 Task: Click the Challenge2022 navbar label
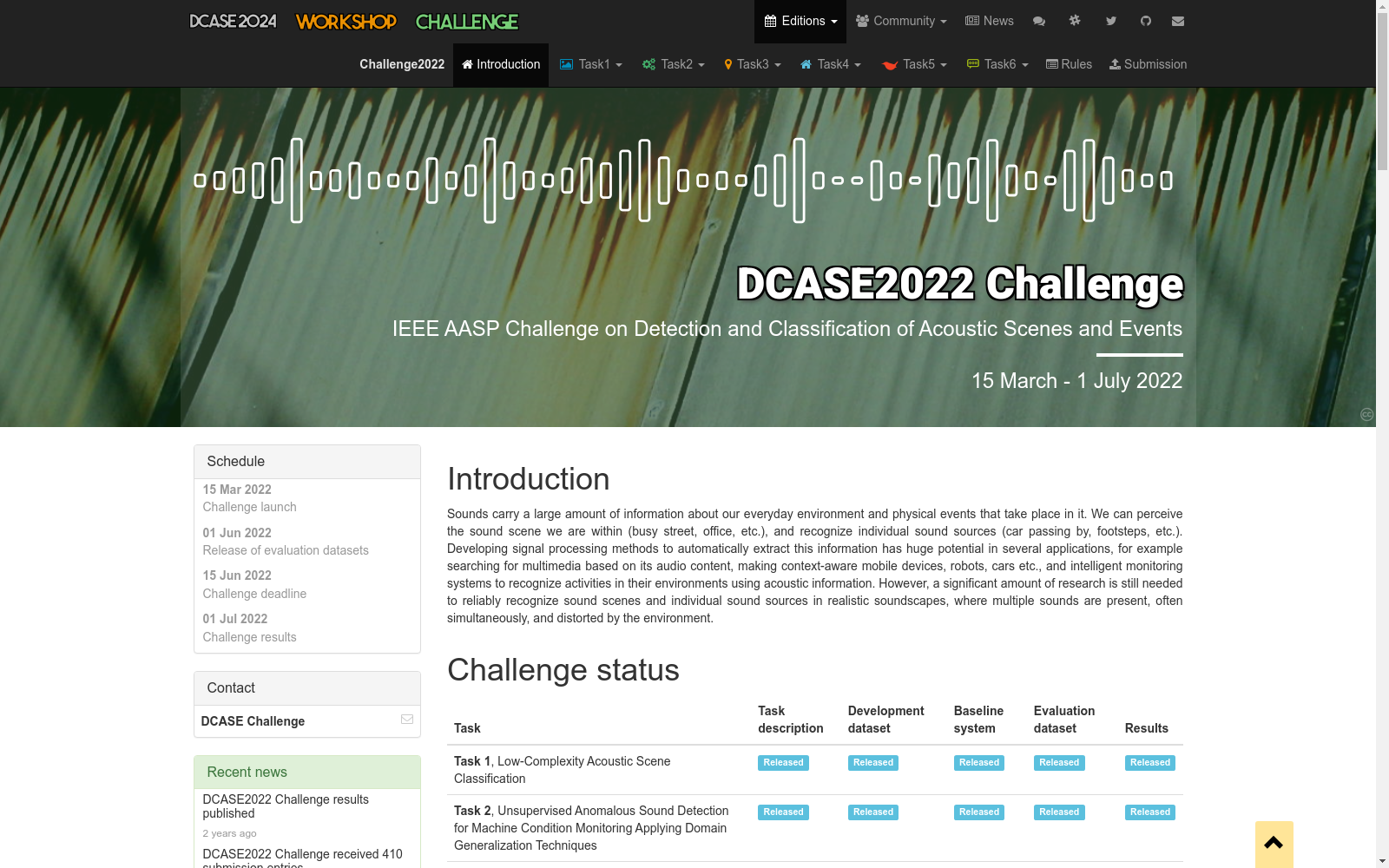click(402, 65)
